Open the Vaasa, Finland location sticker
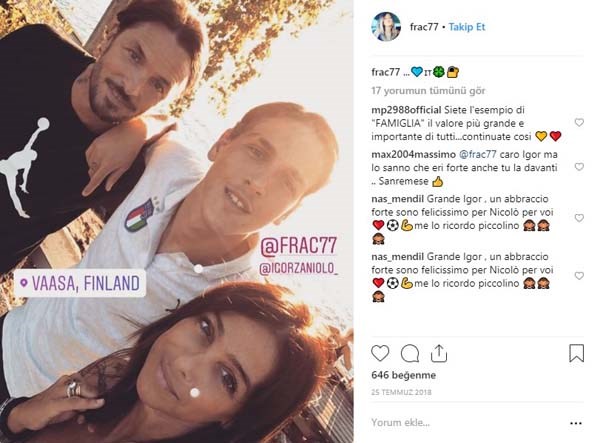This screenshot has height=443, width=600. pyautogui.click(x=80, y=283)
